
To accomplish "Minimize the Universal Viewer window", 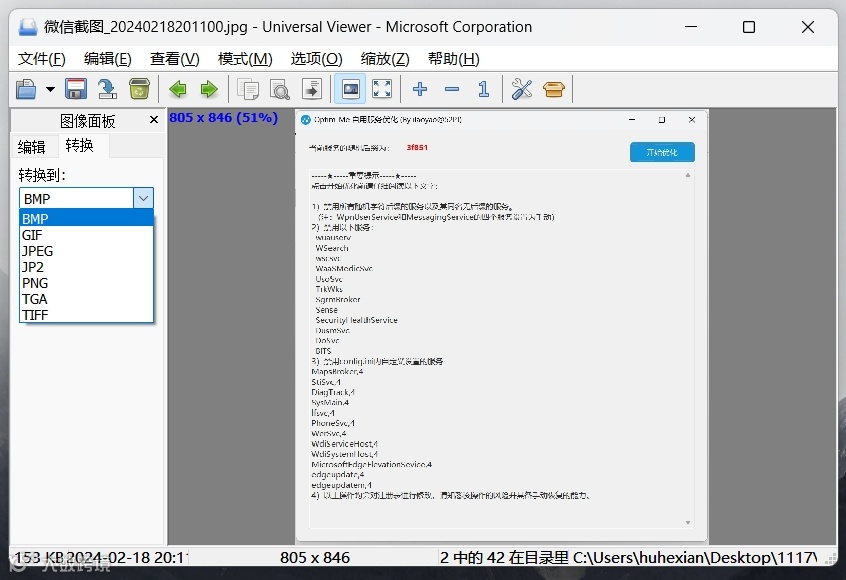I will tap(691, 26).
